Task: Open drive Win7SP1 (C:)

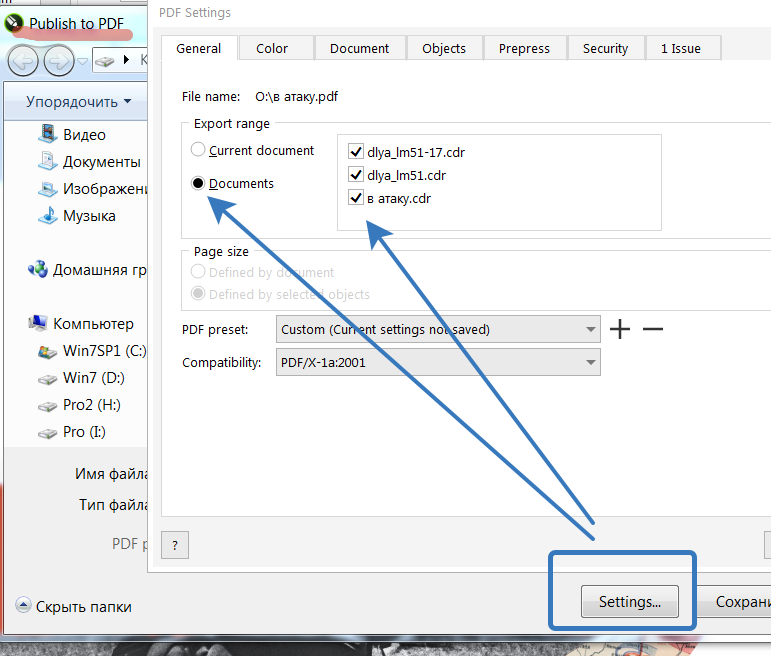Action: [92, 351]
